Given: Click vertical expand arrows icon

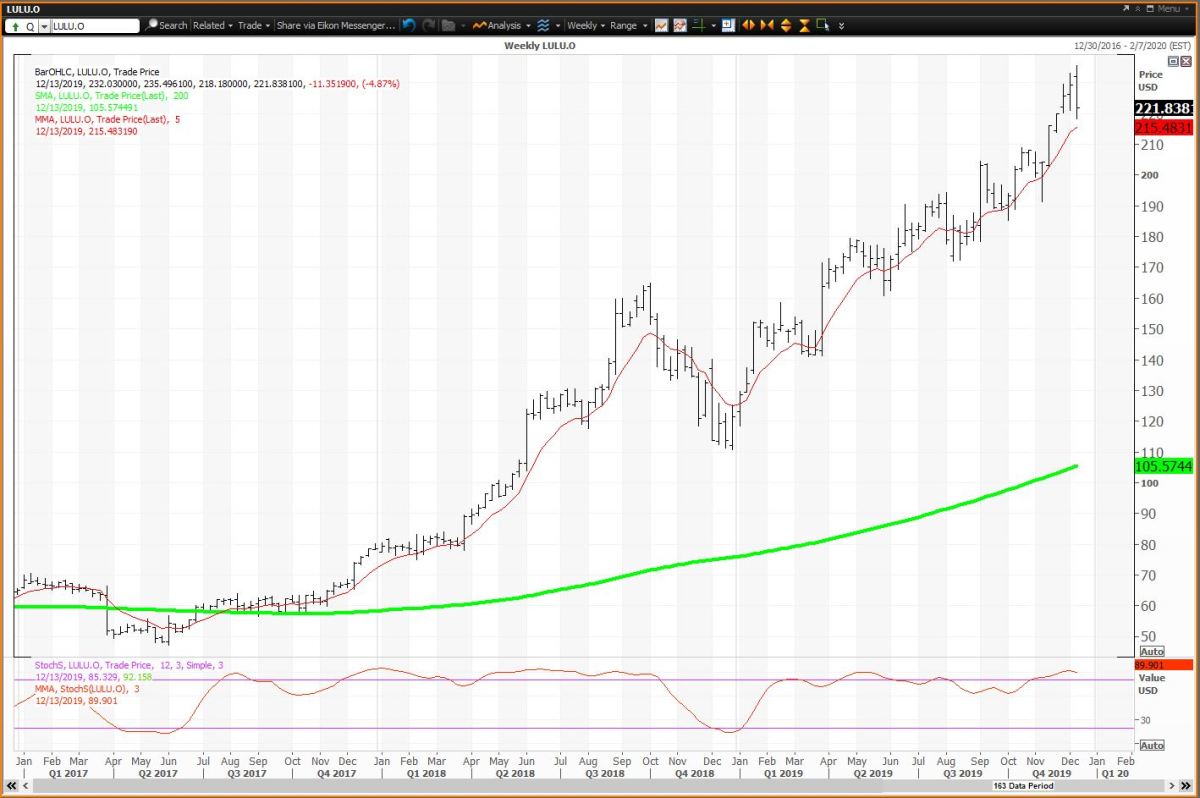Looking at the screenshot, I should click(785, 25).
